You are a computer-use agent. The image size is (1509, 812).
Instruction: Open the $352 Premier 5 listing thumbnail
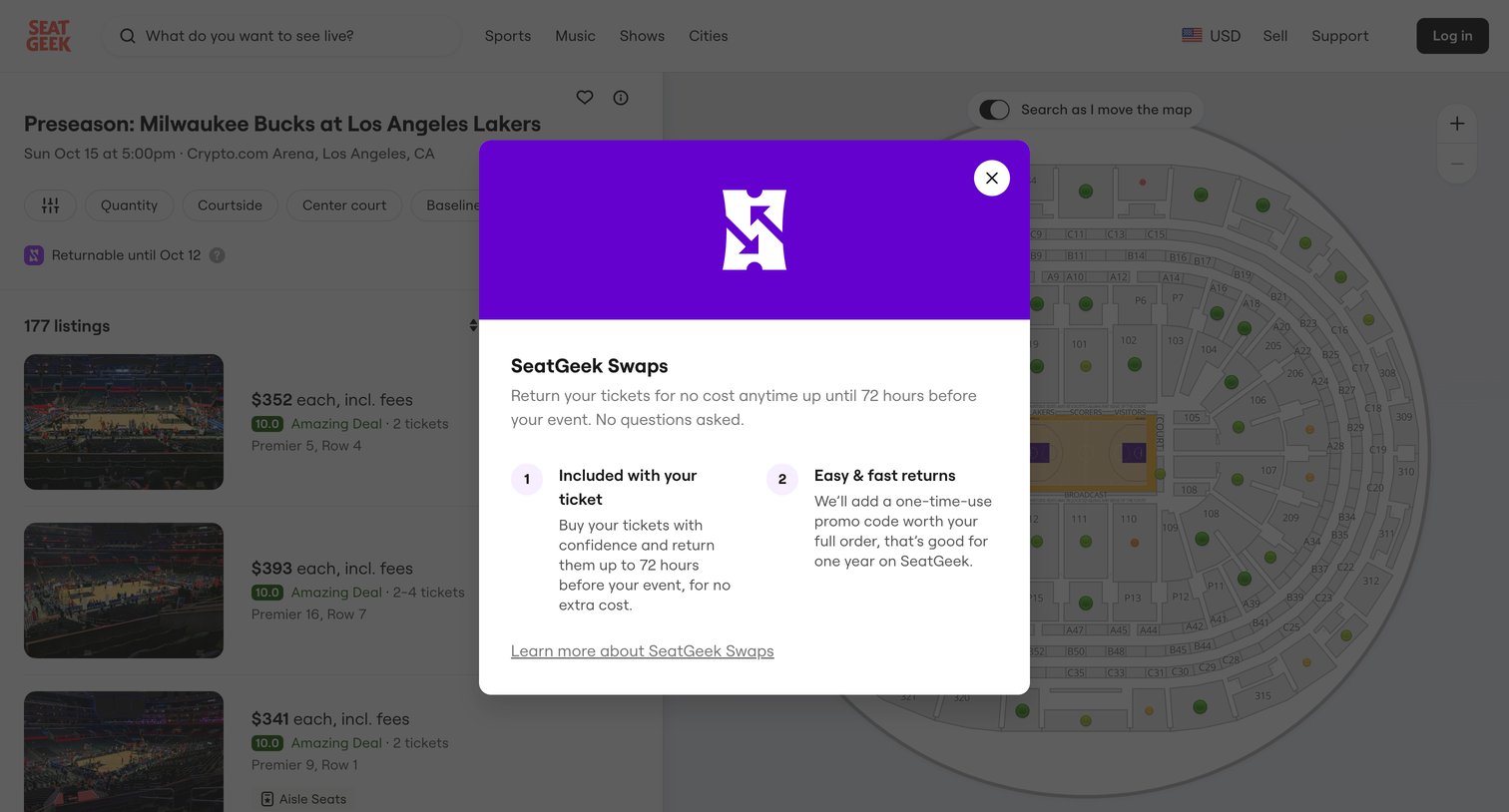(124, 422)
